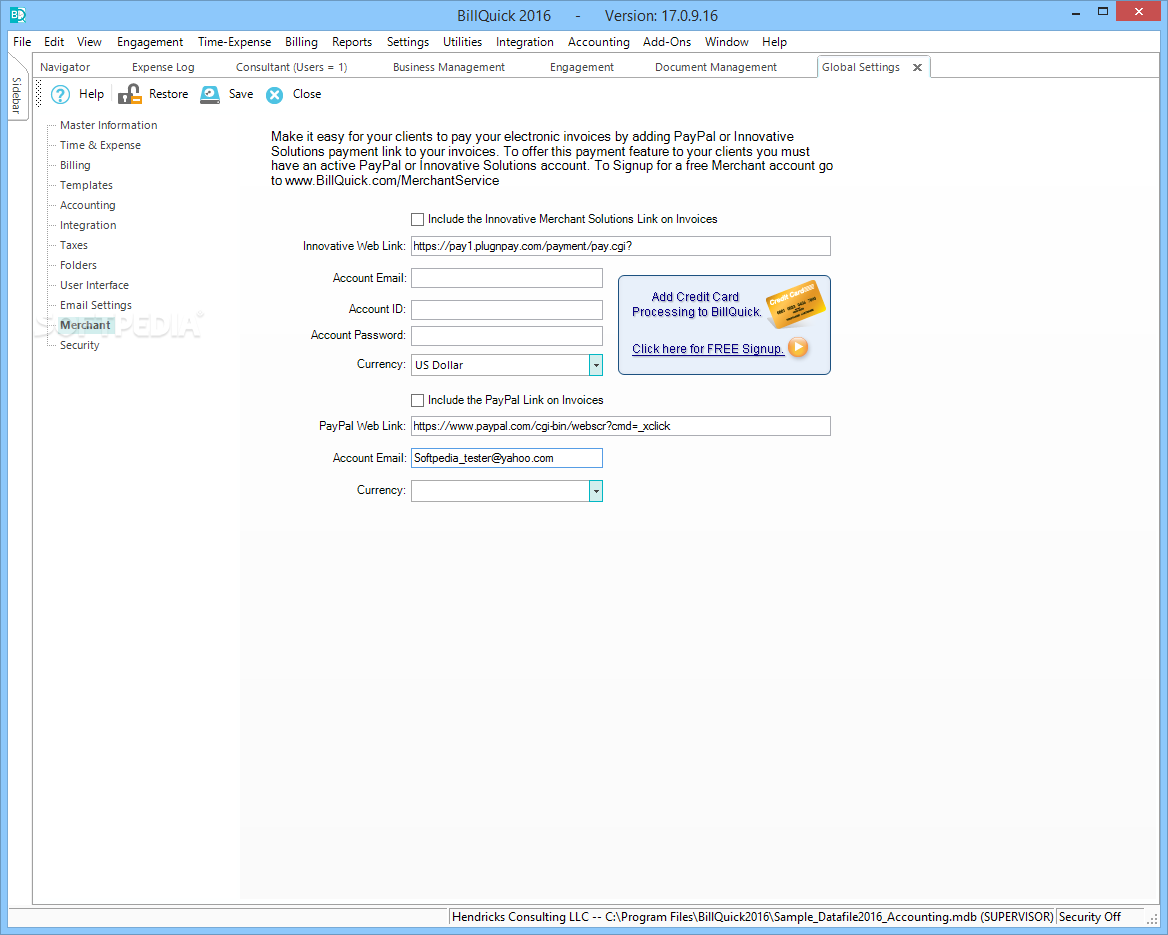Open the Help menu in menu bar
This screenshot has width=1168, height=935.
[774, 42]
